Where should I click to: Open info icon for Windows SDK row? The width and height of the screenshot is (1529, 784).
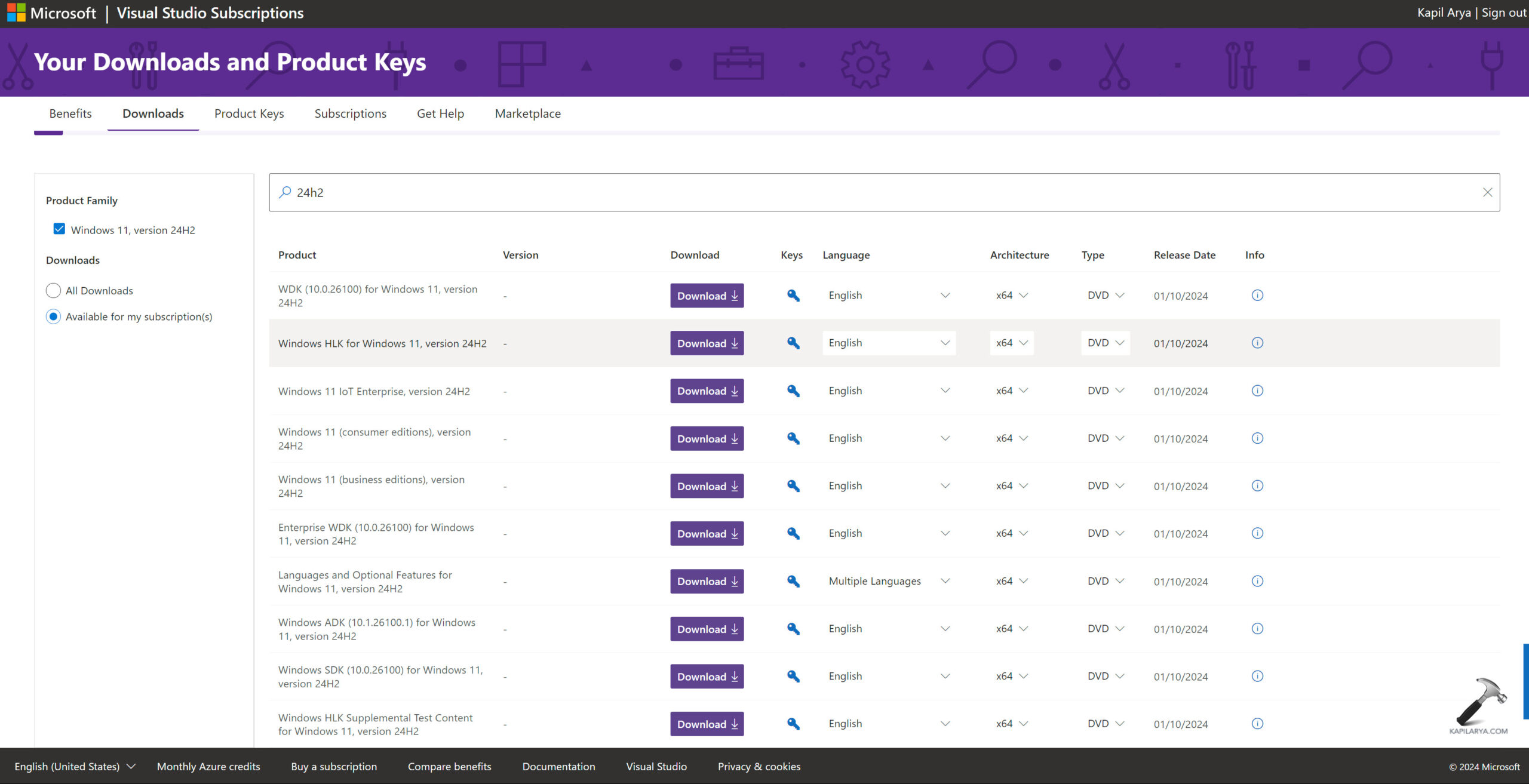click(x=1257, y=677)
